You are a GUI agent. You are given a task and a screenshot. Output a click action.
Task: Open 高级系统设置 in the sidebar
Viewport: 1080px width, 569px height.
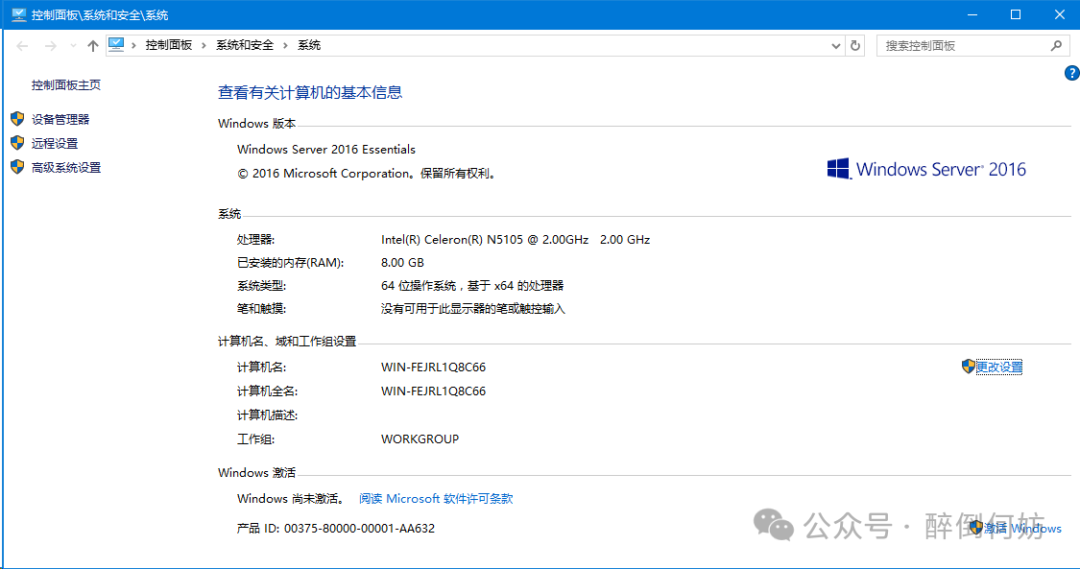click(66, 168)
